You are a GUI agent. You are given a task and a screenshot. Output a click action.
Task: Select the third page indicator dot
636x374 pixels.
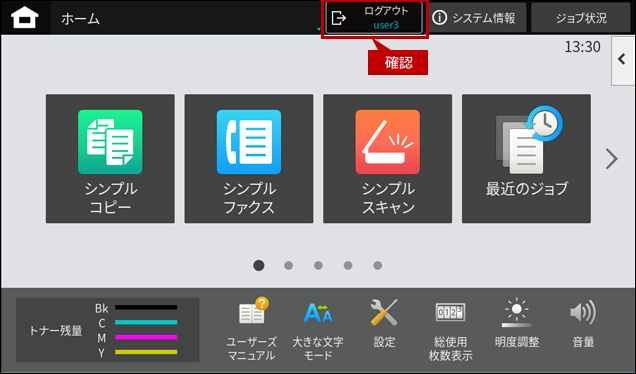pos(318,265)
